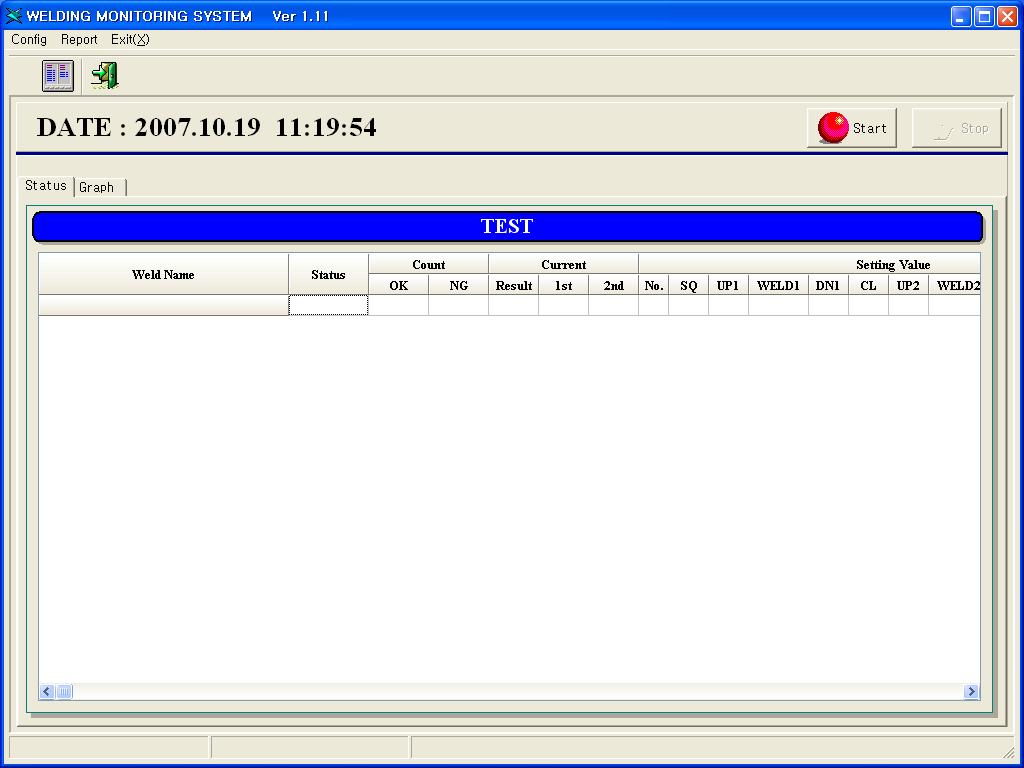Click the Setting Value group header
Screen dimensions: 1024x768
[x=810, y=264]
